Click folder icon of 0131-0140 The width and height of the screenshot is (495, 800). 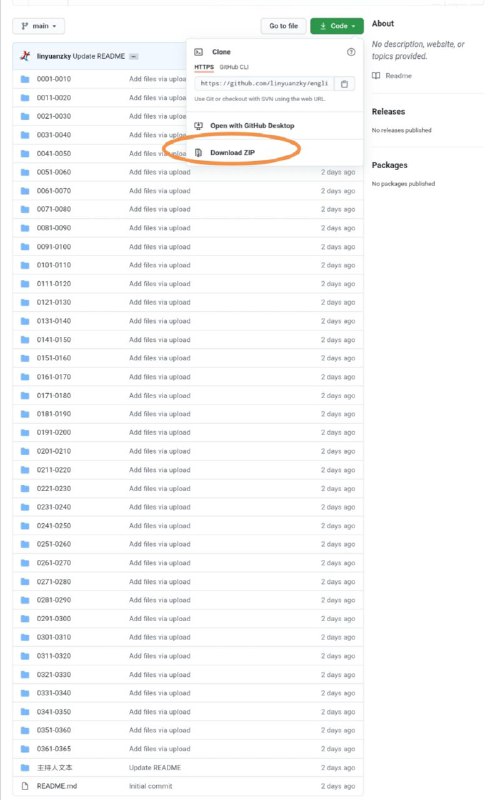point(24,321)
